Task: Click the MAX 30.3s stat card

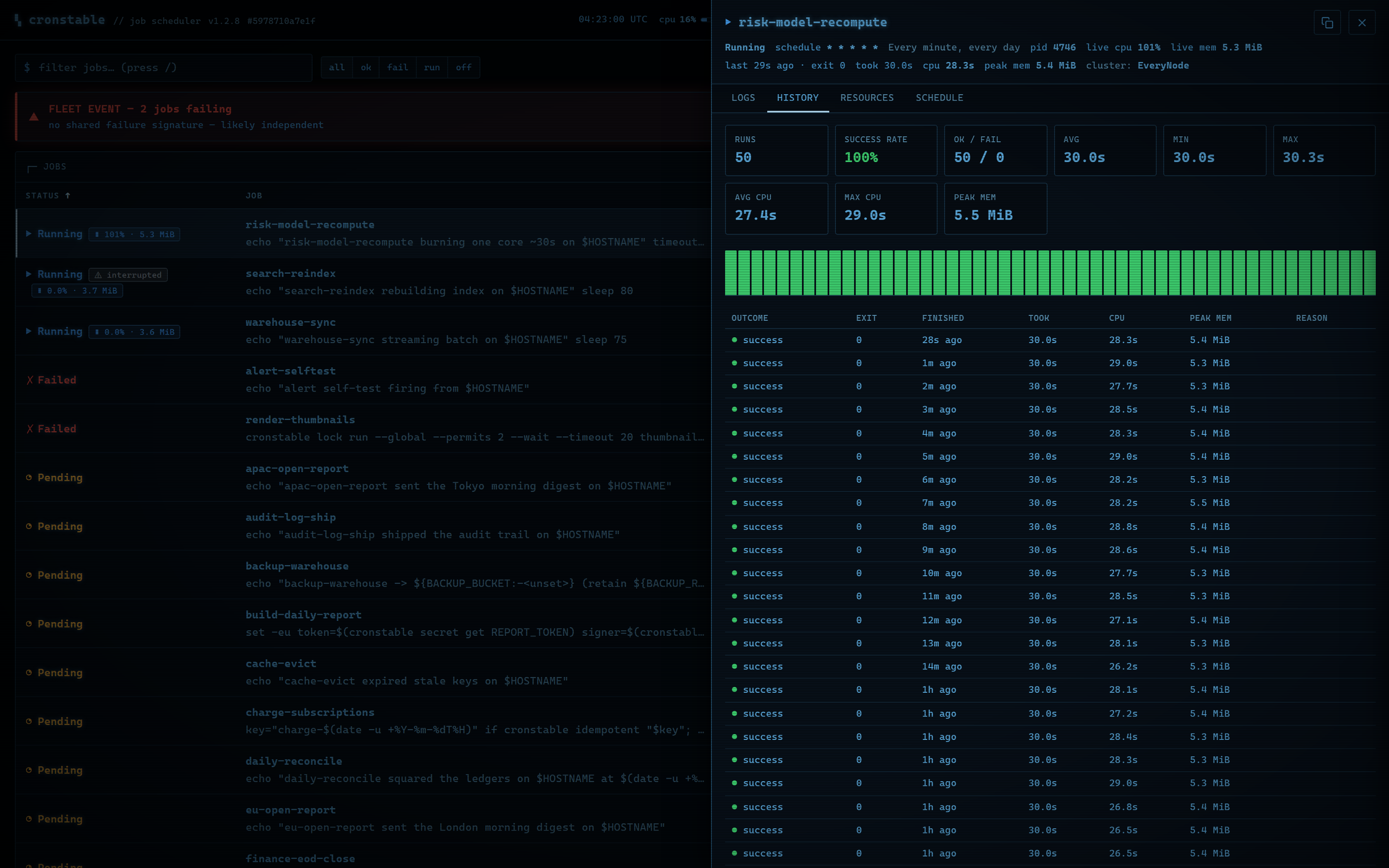Action: click(x=1324, y=150)
